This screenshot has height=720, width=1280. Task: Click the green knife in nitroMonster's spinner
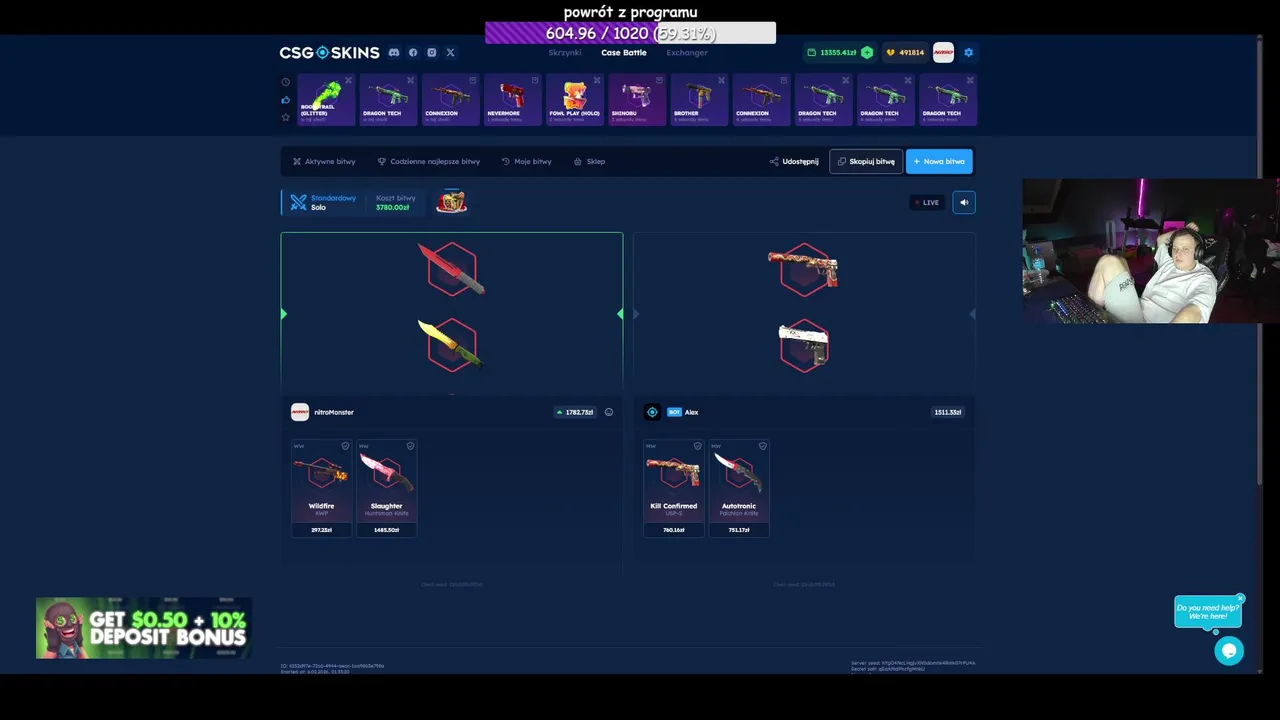point(449,345)
